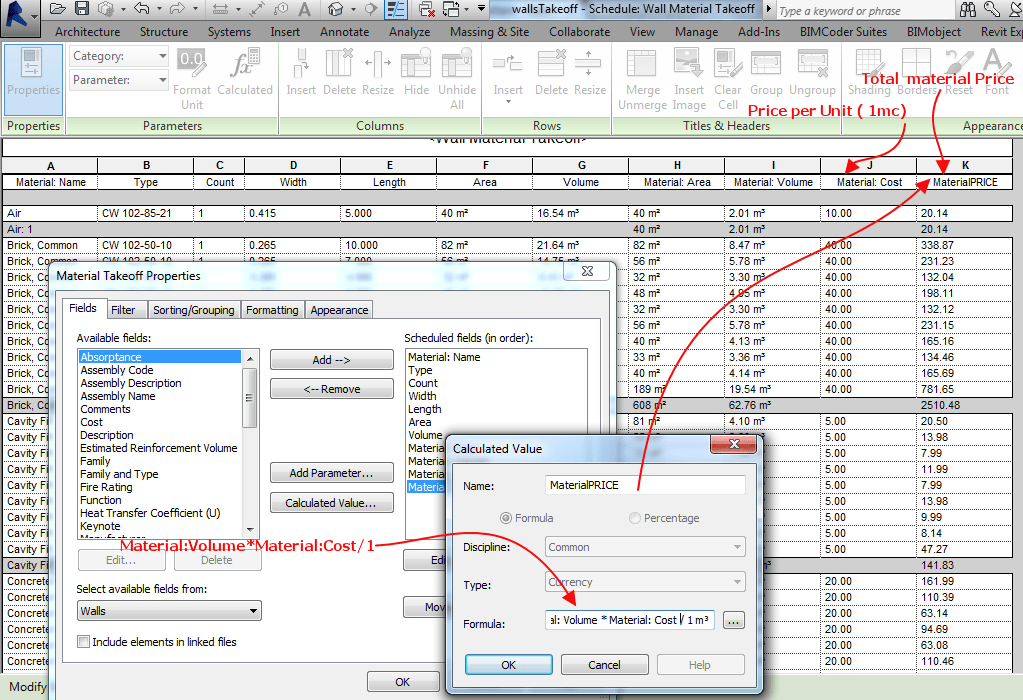This screenshot has height=700, width=1023.
Task: Click the Delete column icon
Action: click(x=339, y=64)
